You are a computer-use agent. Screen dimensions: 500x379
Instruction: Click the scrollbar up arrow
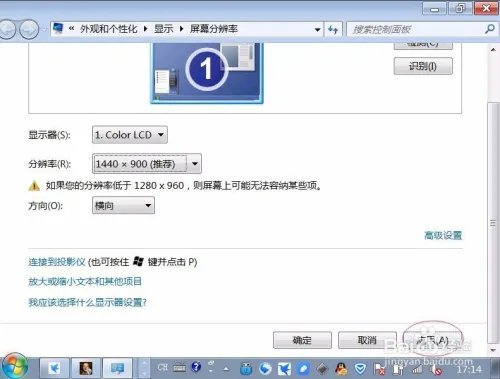[x=493, y=50]
